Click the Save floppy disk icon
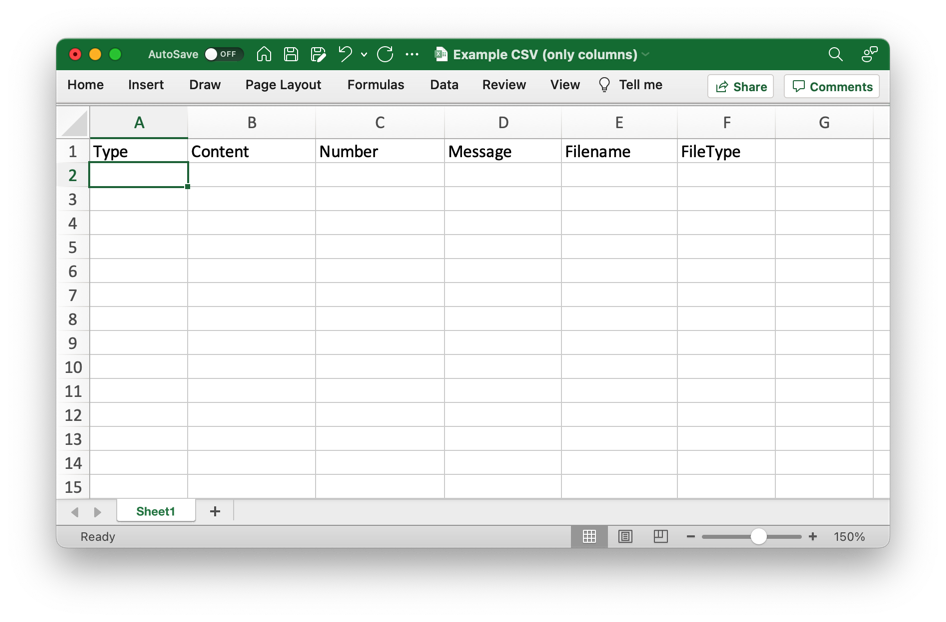Viewport: 946px width, 622px height. click(x=291, y=54)
